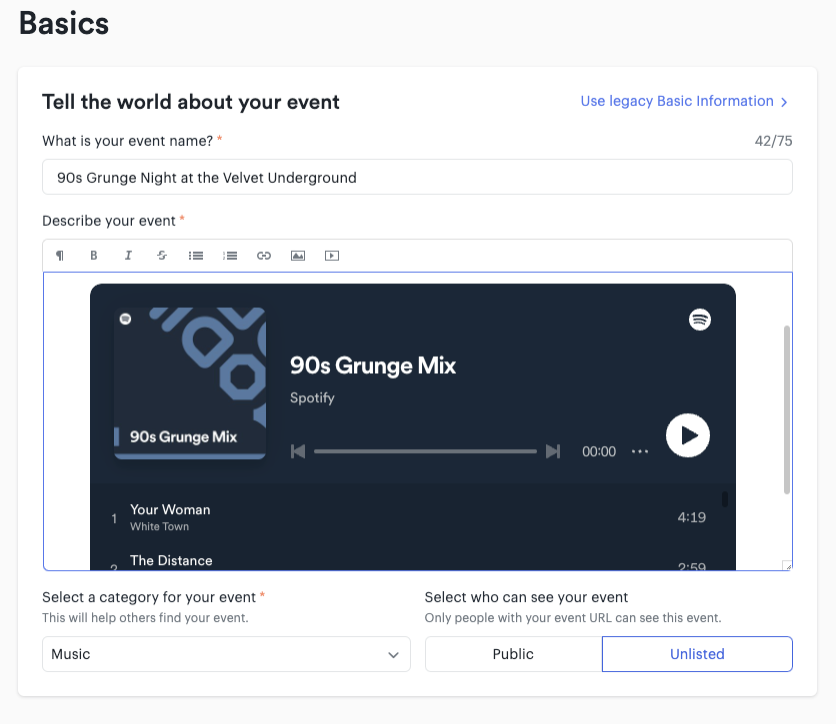Click the event name input field

(x=417, y=178)
